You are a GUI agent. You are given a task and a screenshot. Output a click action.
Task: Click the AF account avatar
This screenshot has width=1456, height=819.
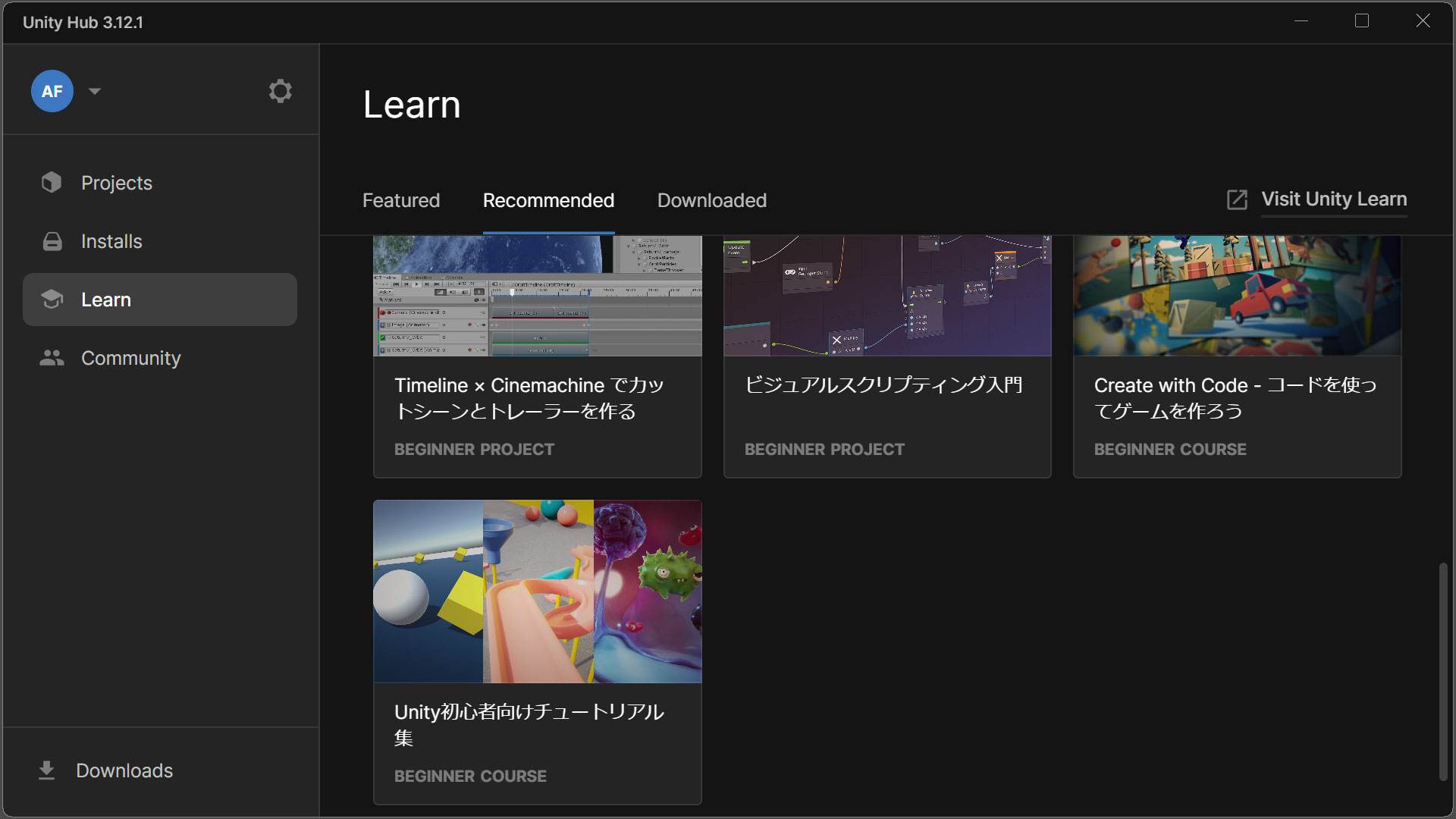point(52,91)
